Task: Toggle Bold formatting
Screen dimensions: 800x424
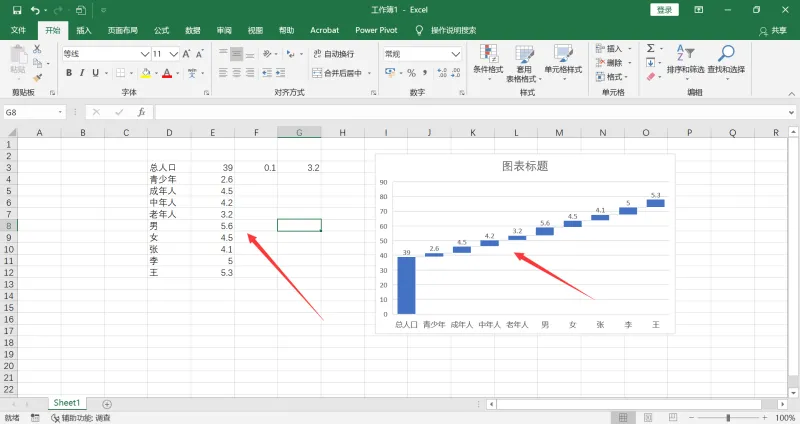Action: [69, 73]
